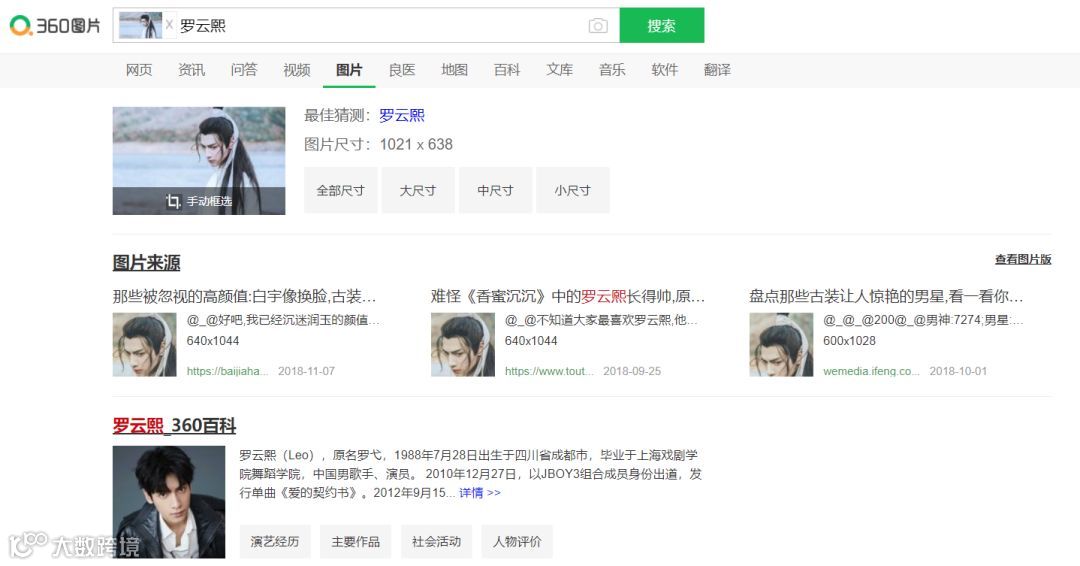Jump to the 社会活动 section
The height and width of the screenshot is (566, 1080).
(436, 541)
